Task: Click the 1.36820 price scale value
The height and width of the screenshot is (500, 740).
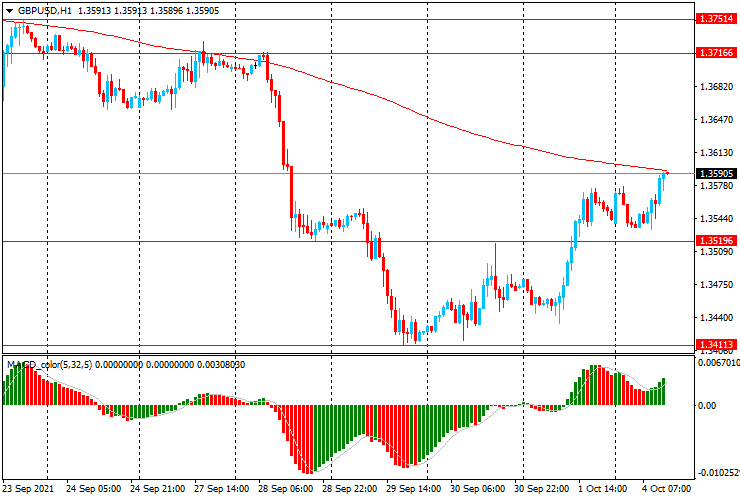Action: (x=716, y=87)
